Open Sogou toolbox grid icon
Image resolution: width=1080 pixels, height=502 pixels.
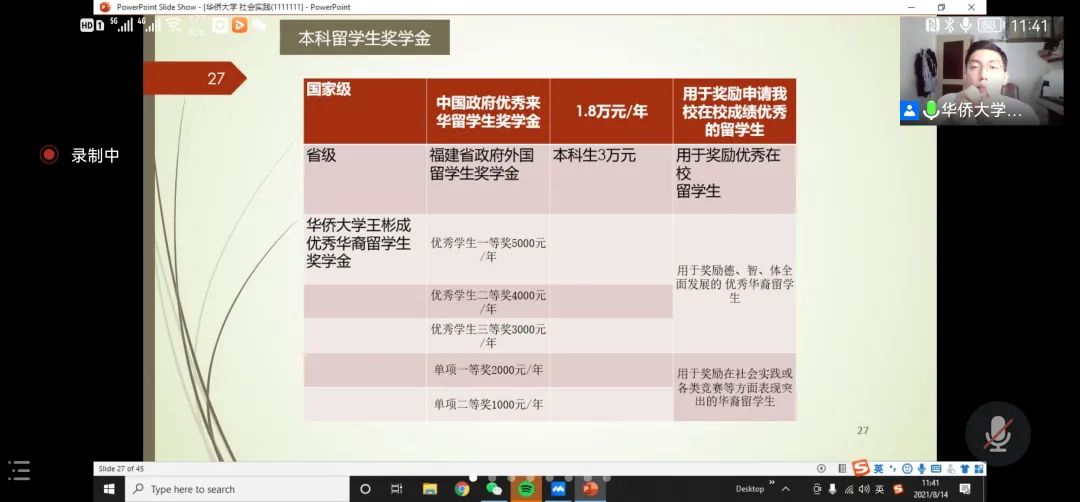click(x=979, y=468)
